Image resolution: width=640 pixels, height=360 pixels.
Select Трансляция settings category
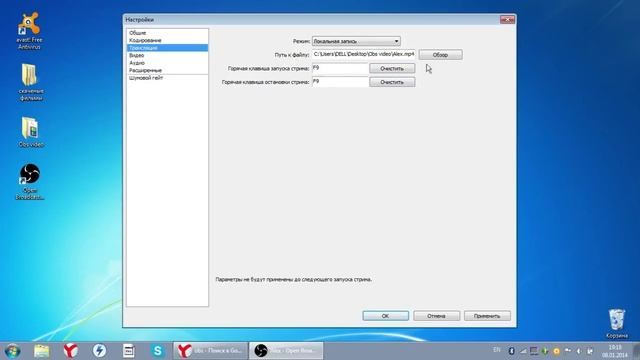[x=167, y=48]
